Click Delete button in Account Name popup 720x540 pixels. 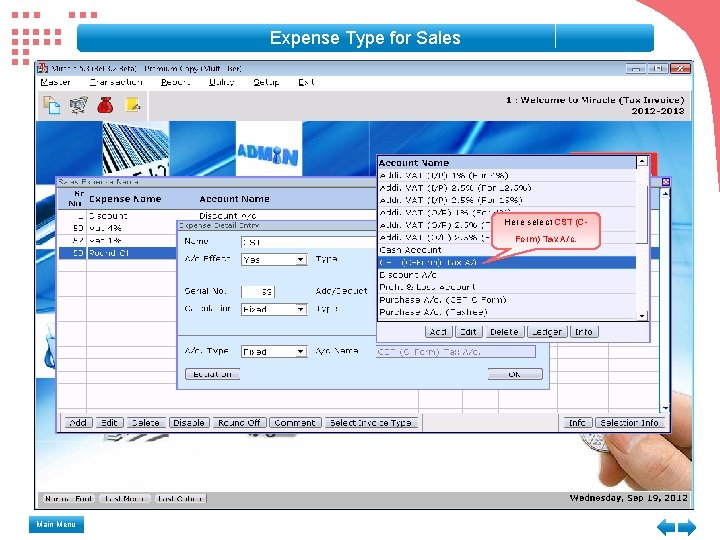point(504,332)
